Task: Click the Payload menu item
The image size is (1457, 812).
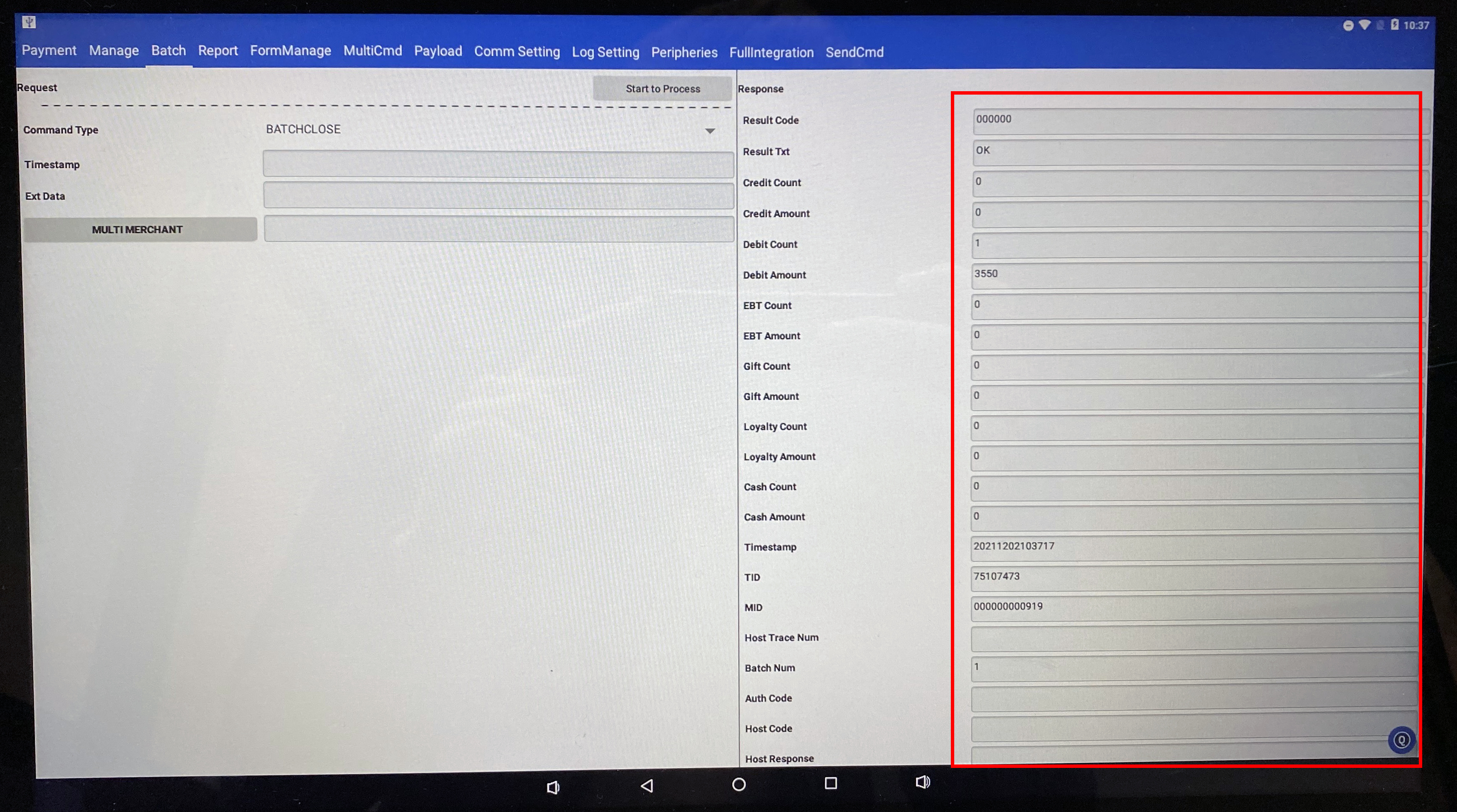Action: click(x=437, y=51)
